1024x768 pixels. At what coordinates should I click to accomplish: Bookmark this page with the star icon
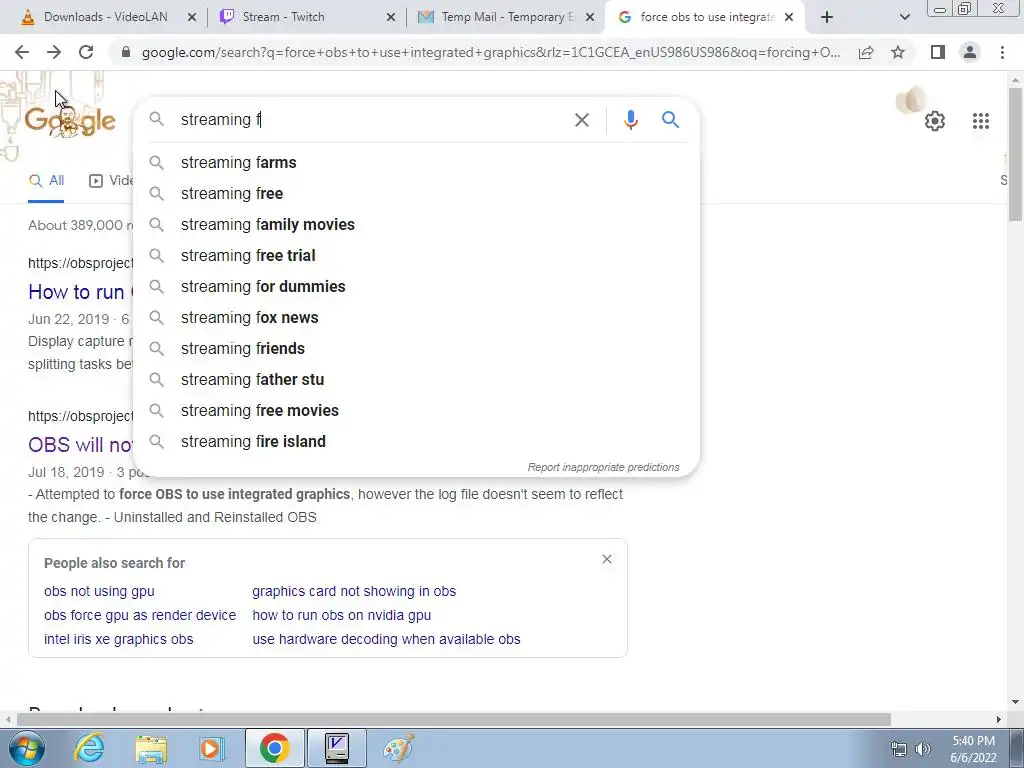click(898, 52)
